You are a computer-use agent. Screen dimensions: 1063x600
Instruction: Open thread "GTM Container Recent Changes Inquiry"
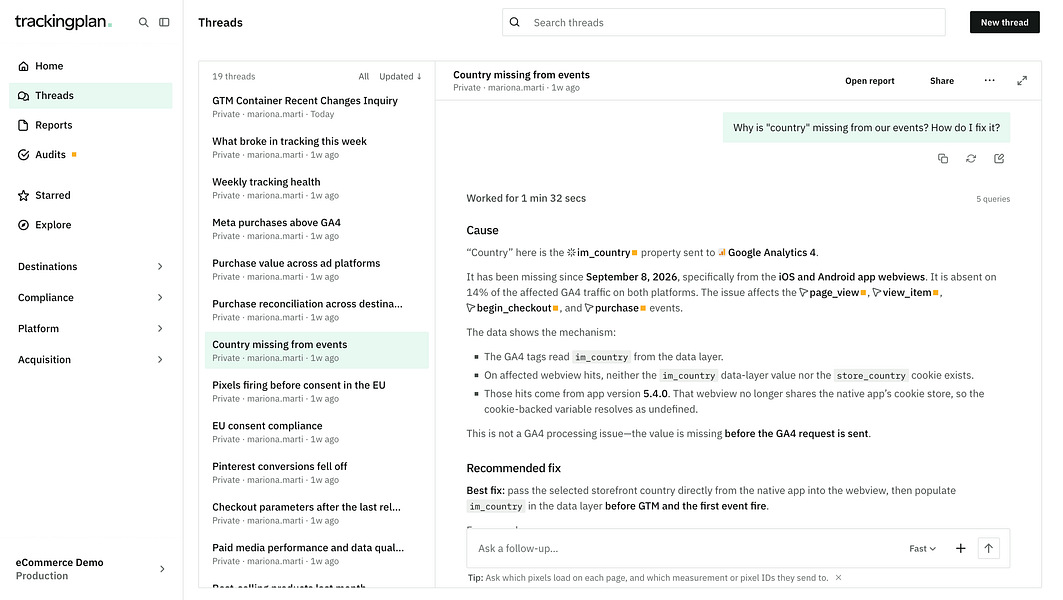pyautogui.click(x=317, y=107)
